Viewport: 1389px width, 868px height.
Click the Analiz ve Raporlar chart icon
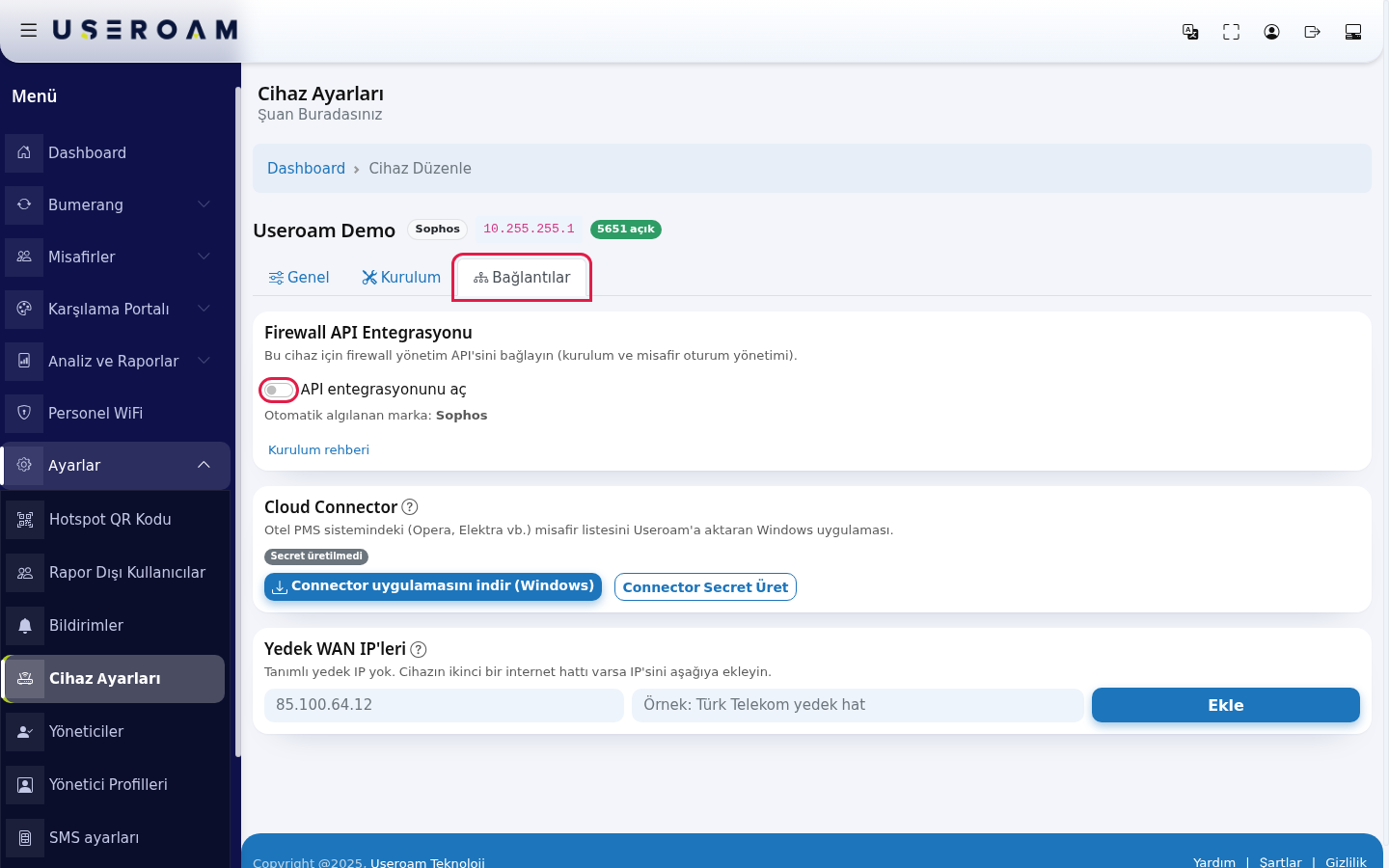pyautogui.click(x=24, y=361)
